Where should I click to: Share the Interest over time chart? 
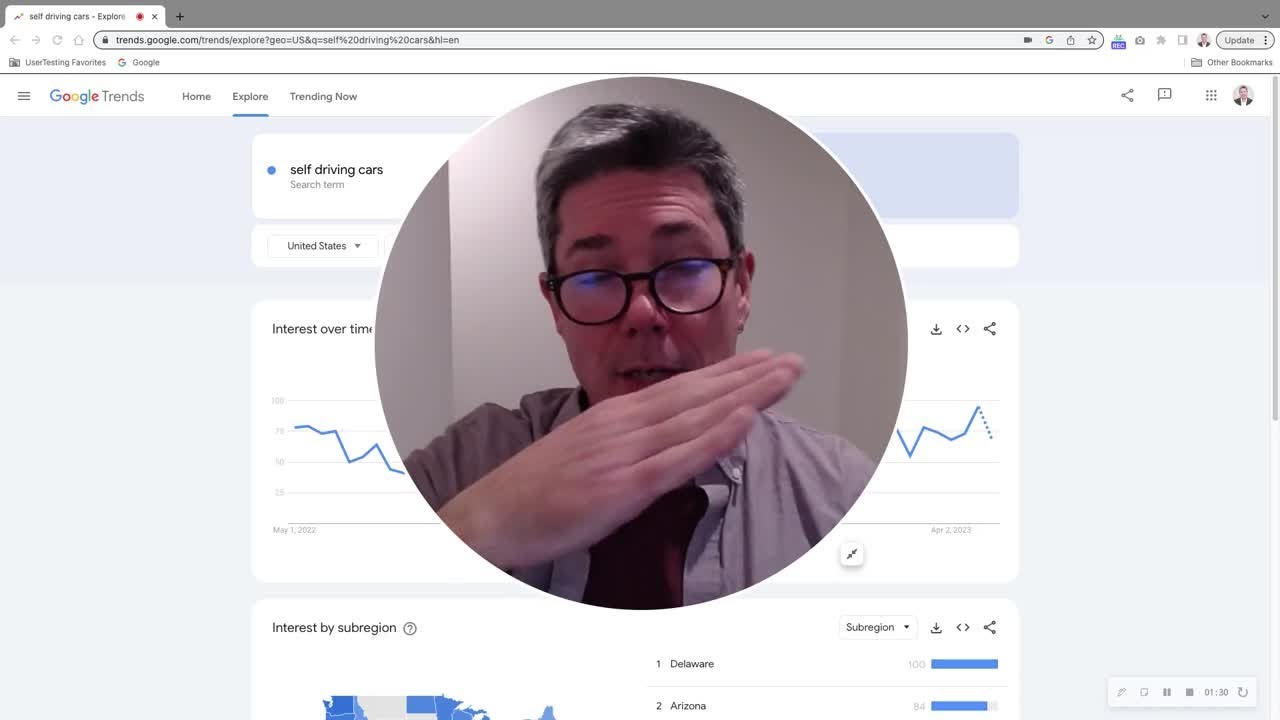[990, 329]
